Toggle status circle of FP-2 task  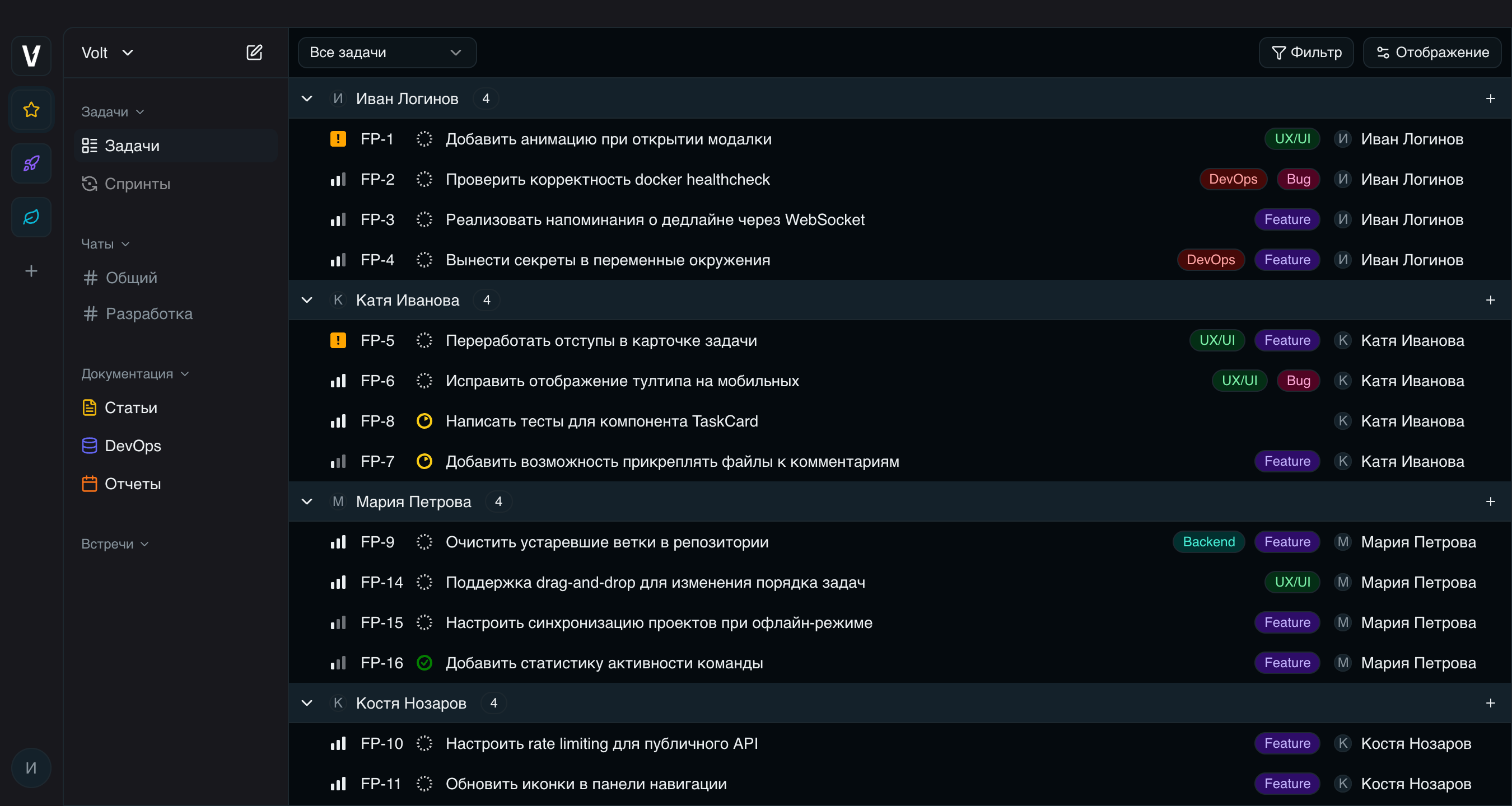pos(424,180)
